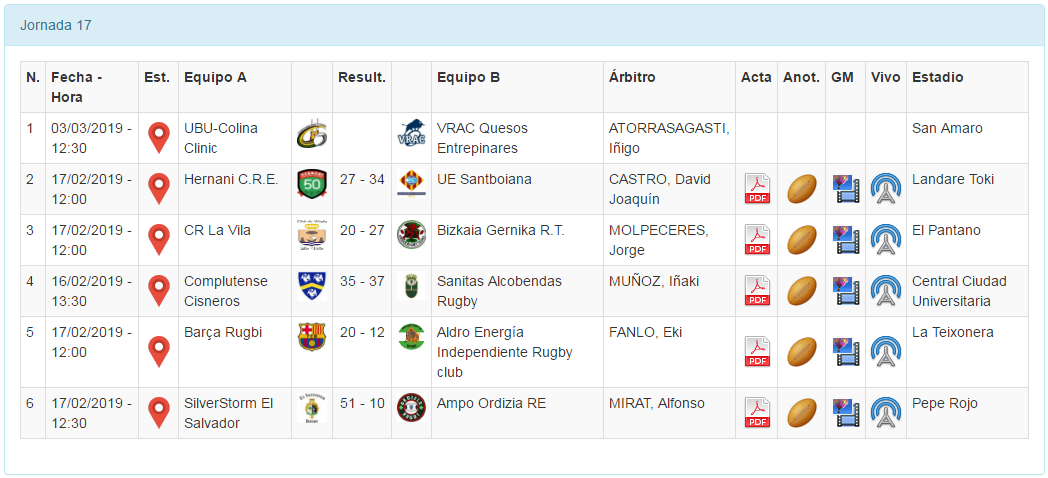Open PDF acta for SilverStorm El Salvador match
This screenshot has width=1048, height=478.
pyautogui.click(x=757, y=413)
